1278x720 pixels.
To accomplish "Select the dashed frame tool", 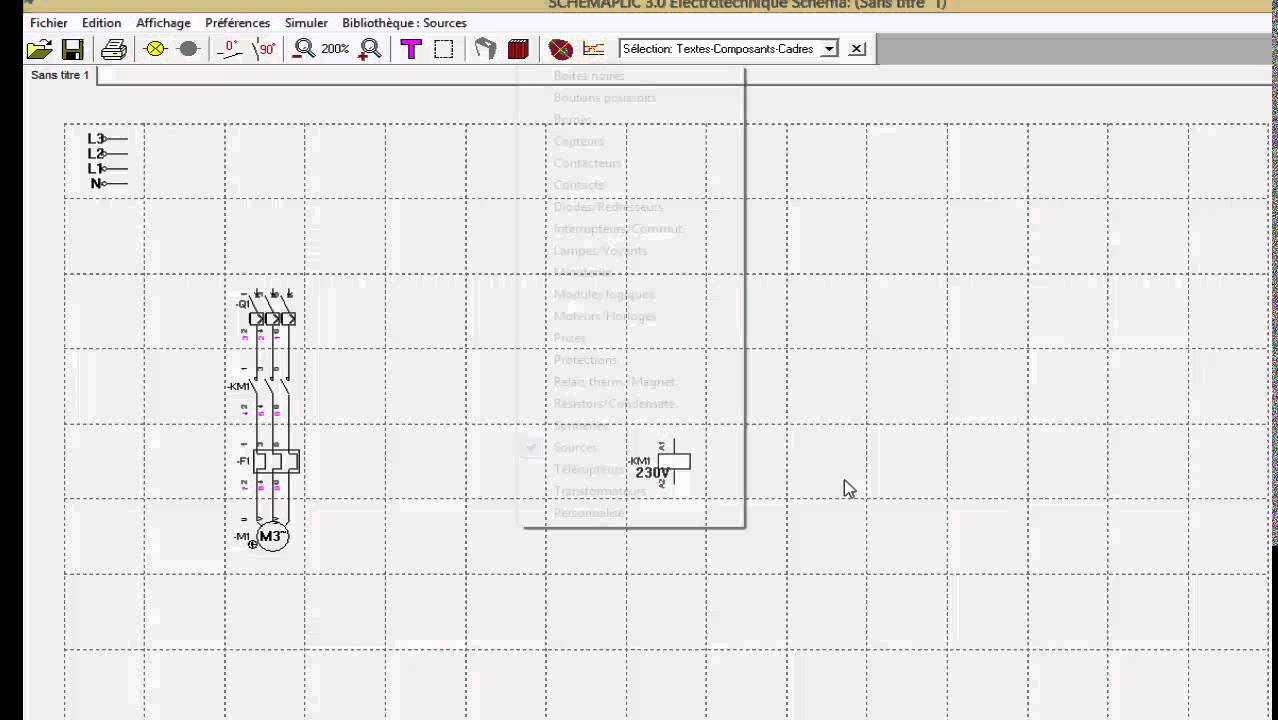I will coord(444,49).
